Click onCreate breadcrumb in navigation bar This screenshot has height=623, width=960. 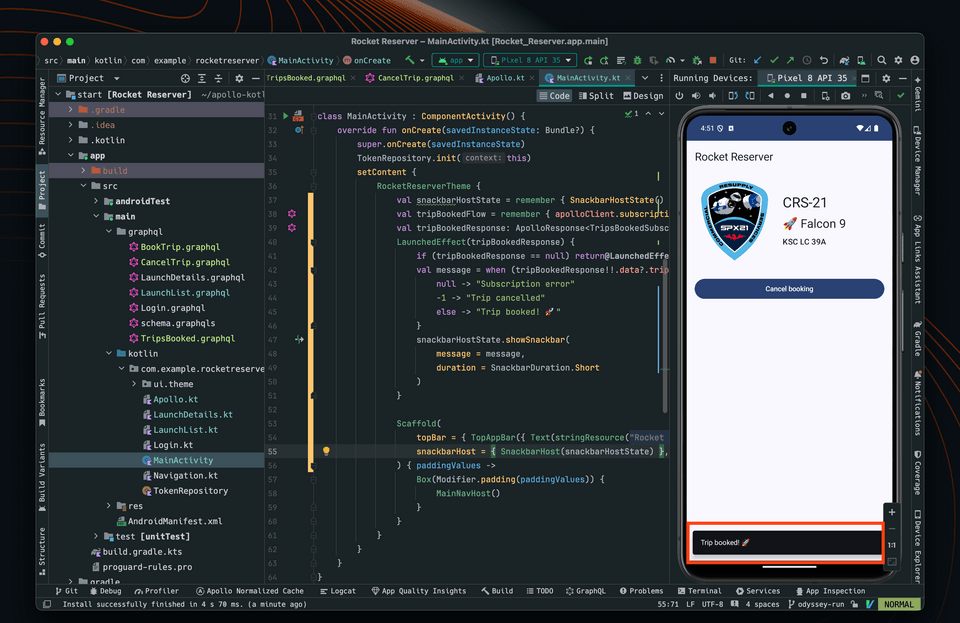coord(367,60)
